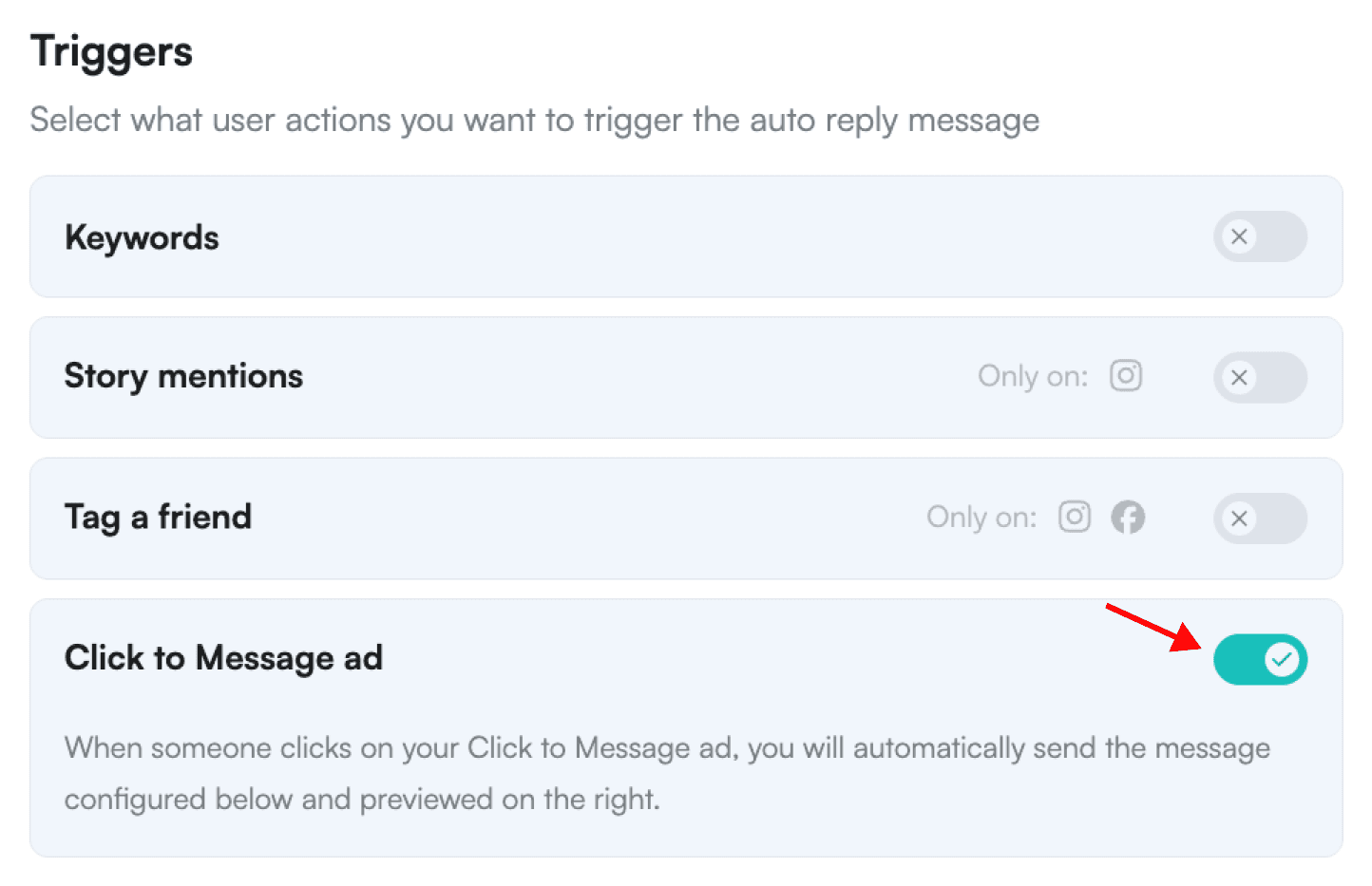Click the Triggers heading
The image size is (1372, 886).
point(111,51)
